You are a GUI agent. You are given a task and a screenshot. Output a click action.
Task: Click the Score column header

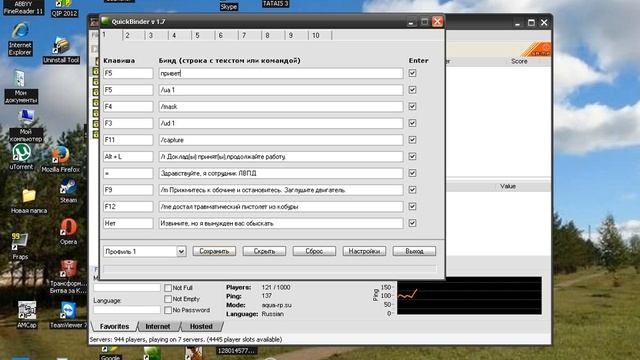point(519,61)
